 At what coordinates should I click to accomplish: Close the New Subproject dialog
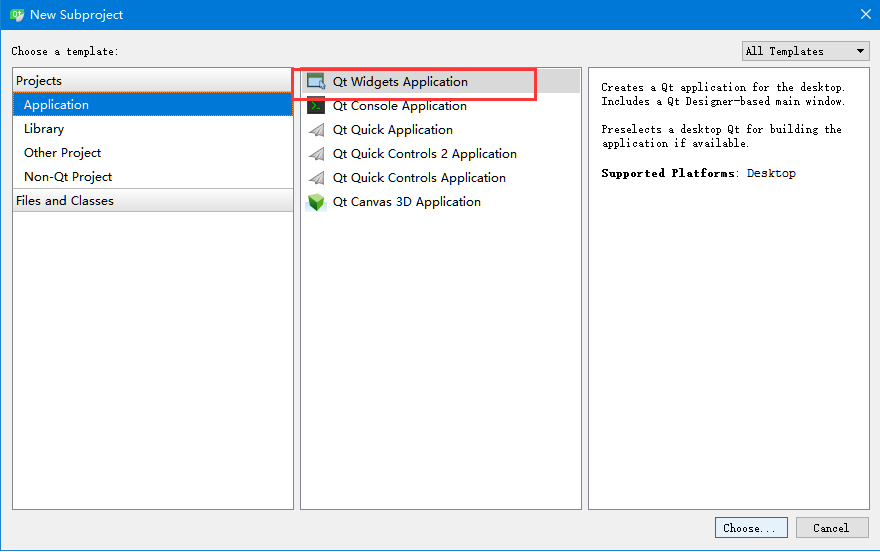(865, 15)
